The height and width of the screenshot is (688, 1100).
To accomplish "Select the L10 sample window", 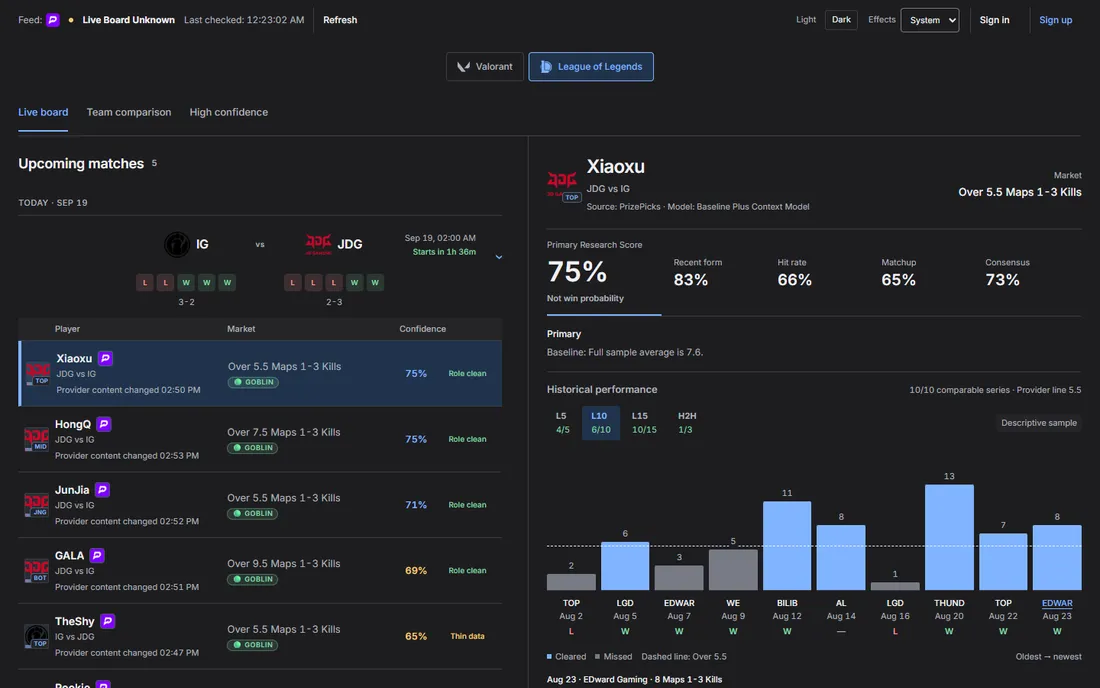I will coord(601,422).
